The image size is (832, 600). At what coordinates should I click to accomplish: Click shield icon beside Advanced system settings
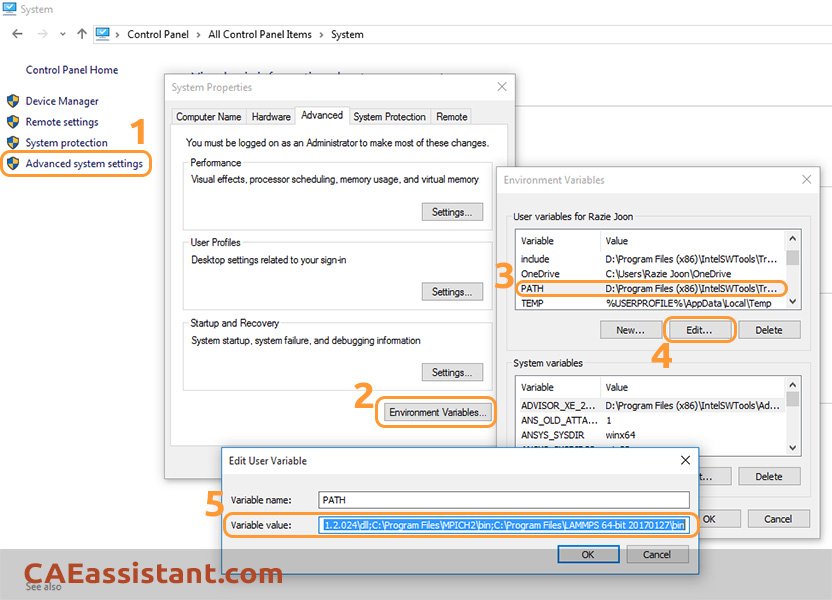(13, 163)
